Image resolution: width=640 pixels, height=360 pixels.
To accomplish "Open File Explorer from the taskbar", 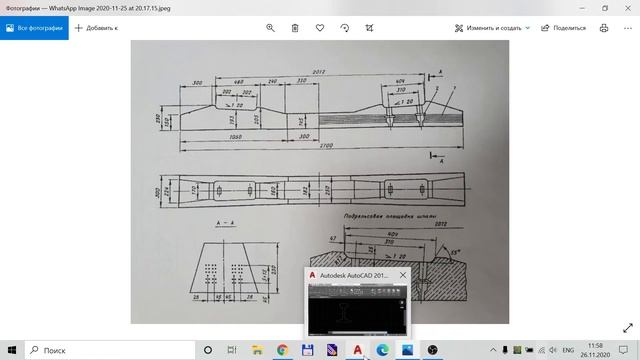I will click(257, 350).
